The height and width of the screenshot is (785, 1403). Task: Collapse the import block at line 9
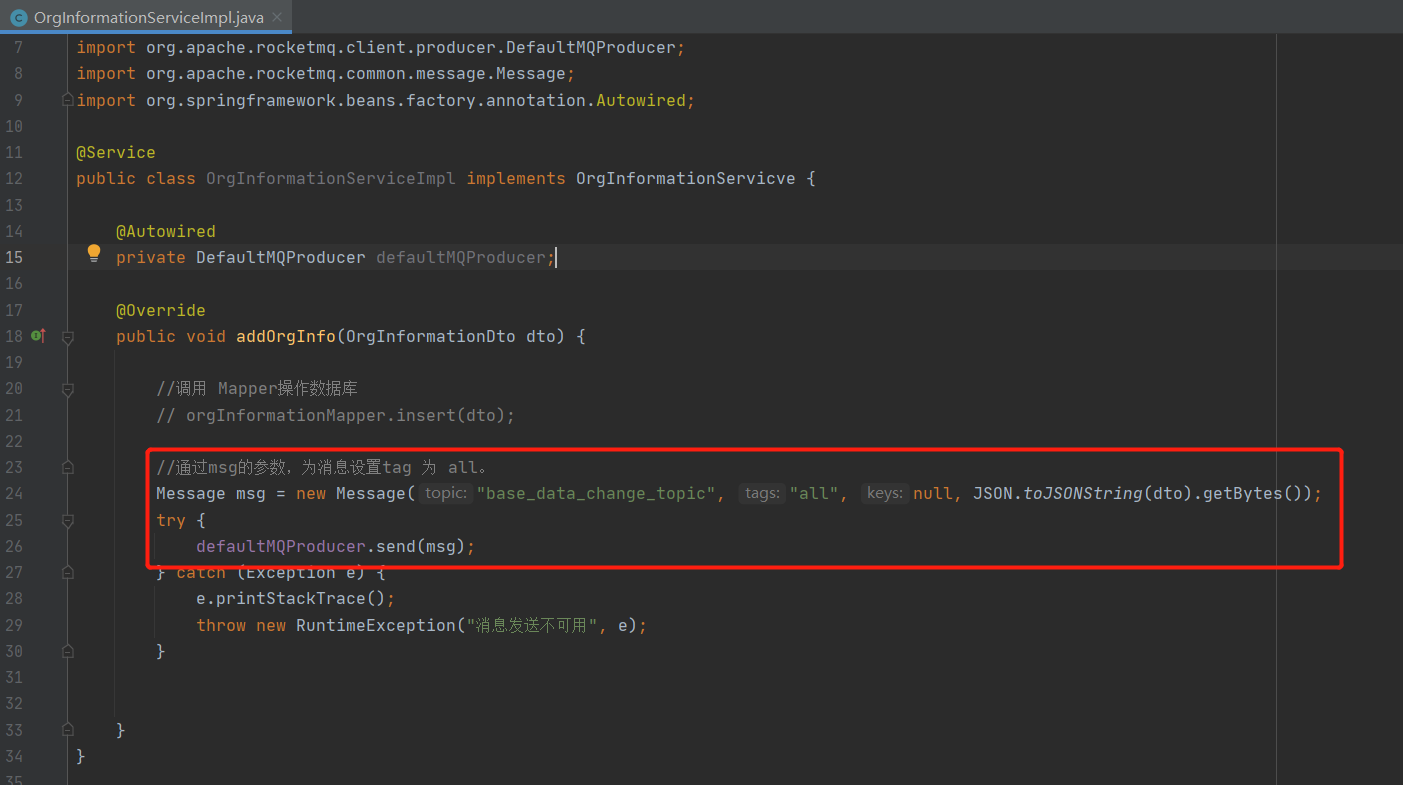(x=68, y=99)
